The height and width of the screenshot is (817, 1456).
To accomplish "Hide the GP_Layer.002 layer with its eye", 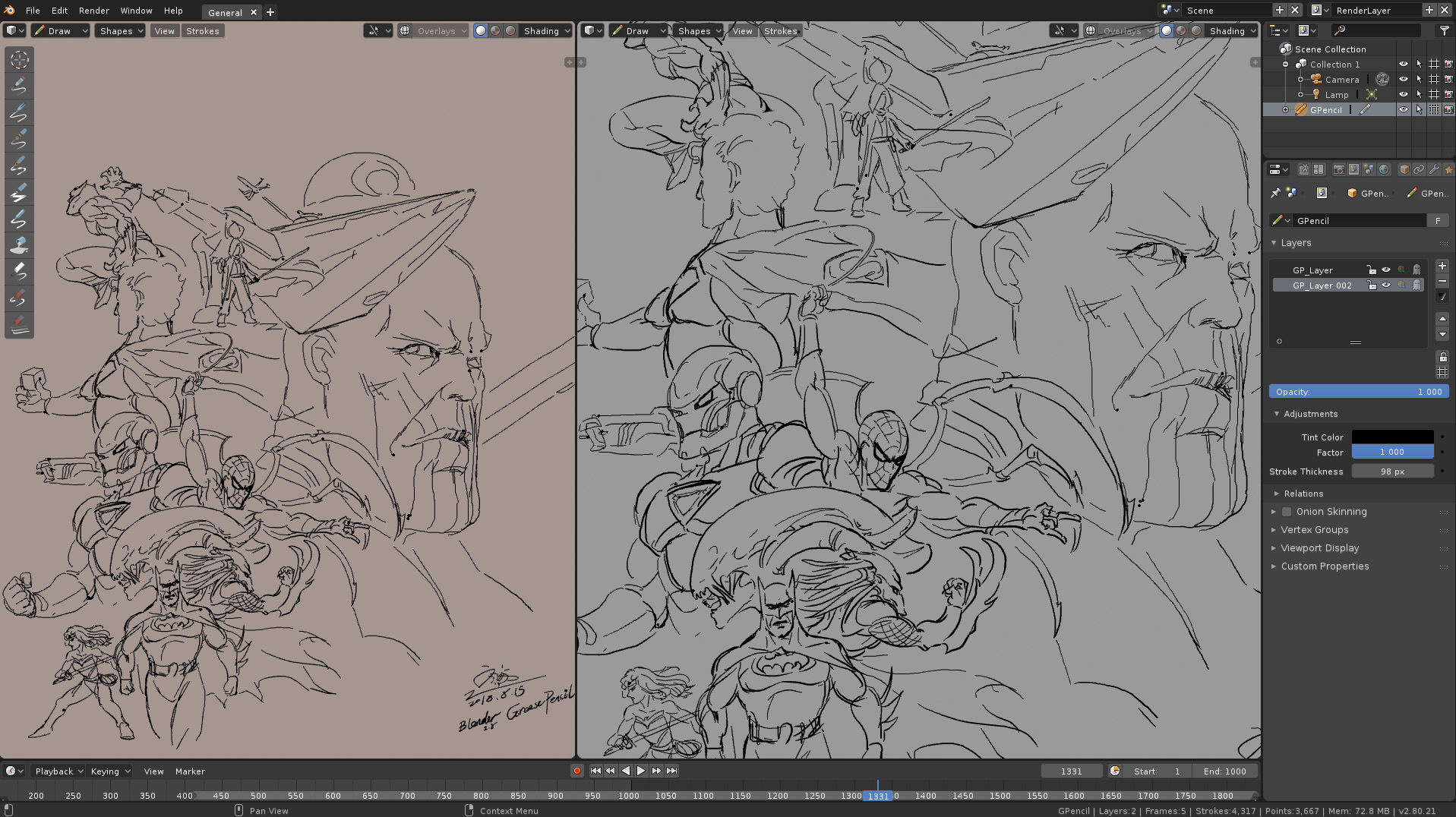I will pos(1386,285).
